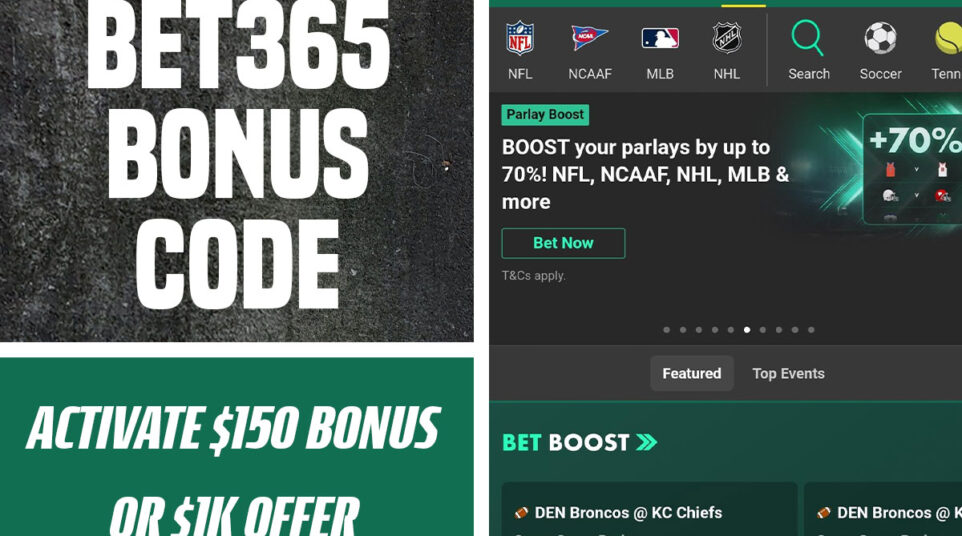Image resolution: width=962 pixels, height=536 pixels.
Task: Select the Soccer ball icon
Action: pyautogui.click(x=880, y=38)
